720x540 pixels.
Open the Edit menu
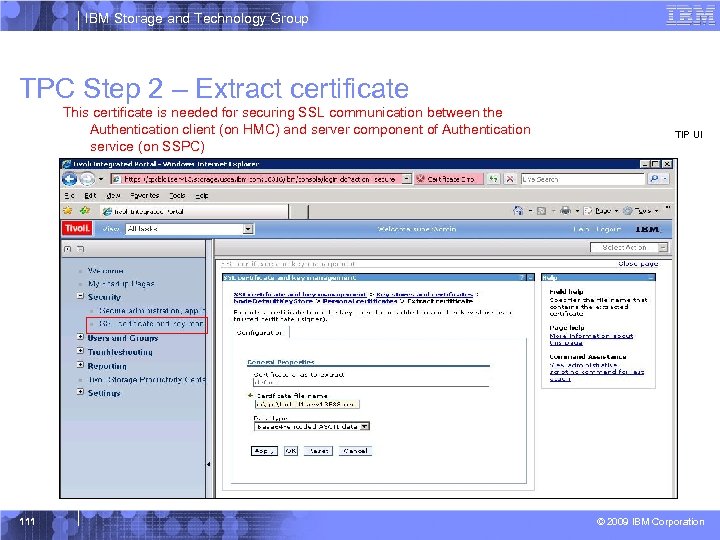pyautogui.click(x=90, y=196)
